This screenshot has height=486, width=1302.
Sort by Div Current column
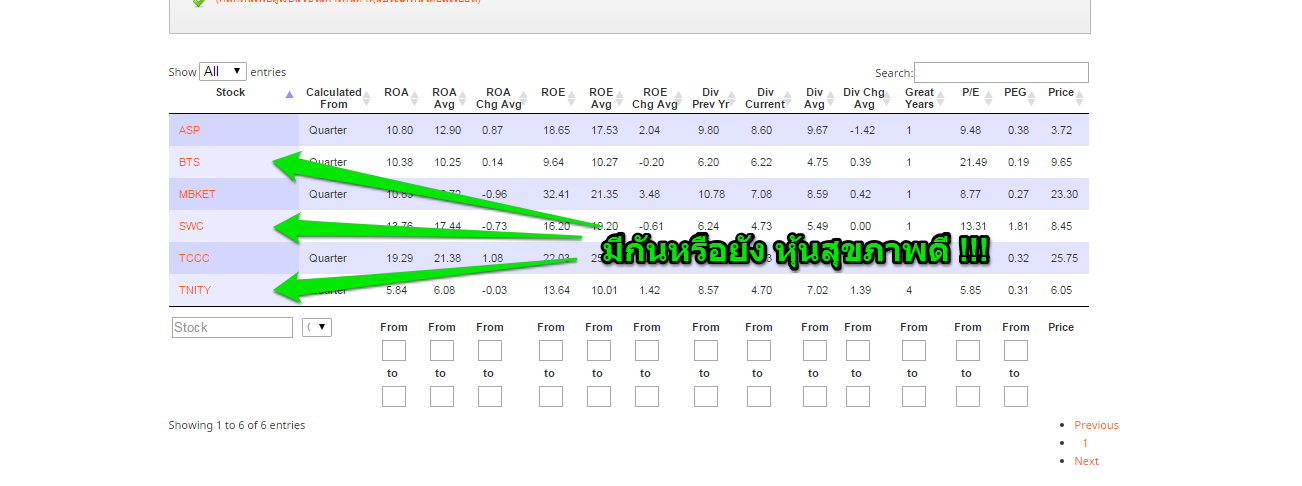click(x=769, y=98)
